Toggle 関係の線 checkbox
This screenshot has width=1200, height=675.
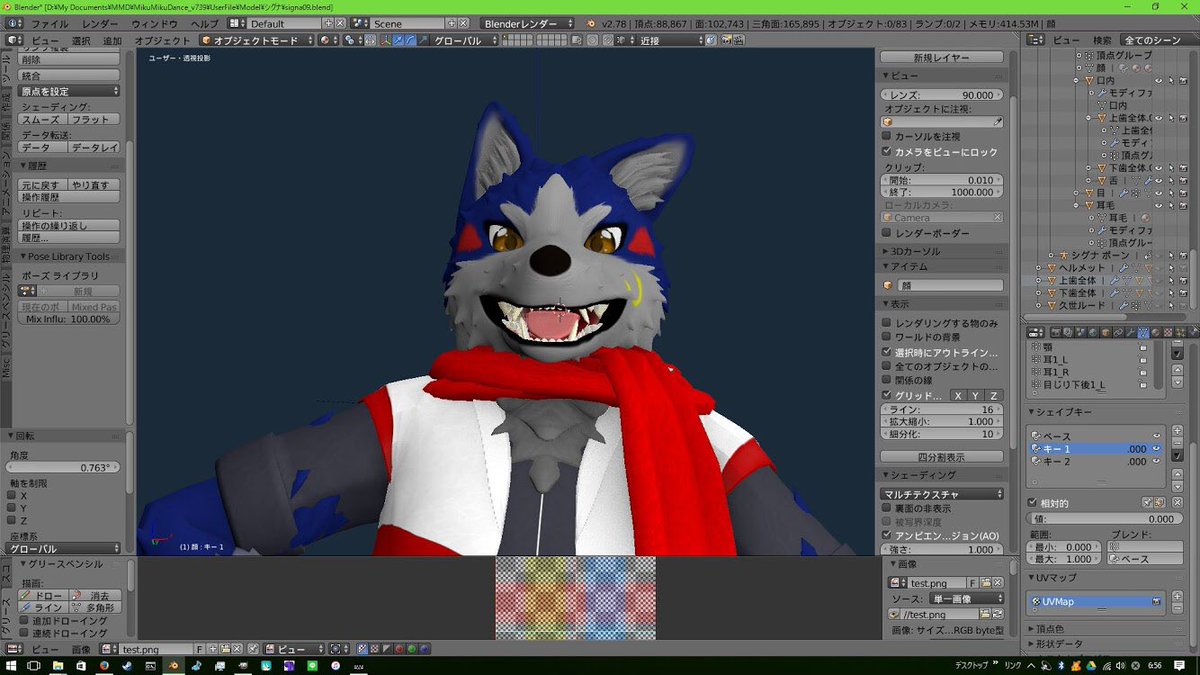886,380
